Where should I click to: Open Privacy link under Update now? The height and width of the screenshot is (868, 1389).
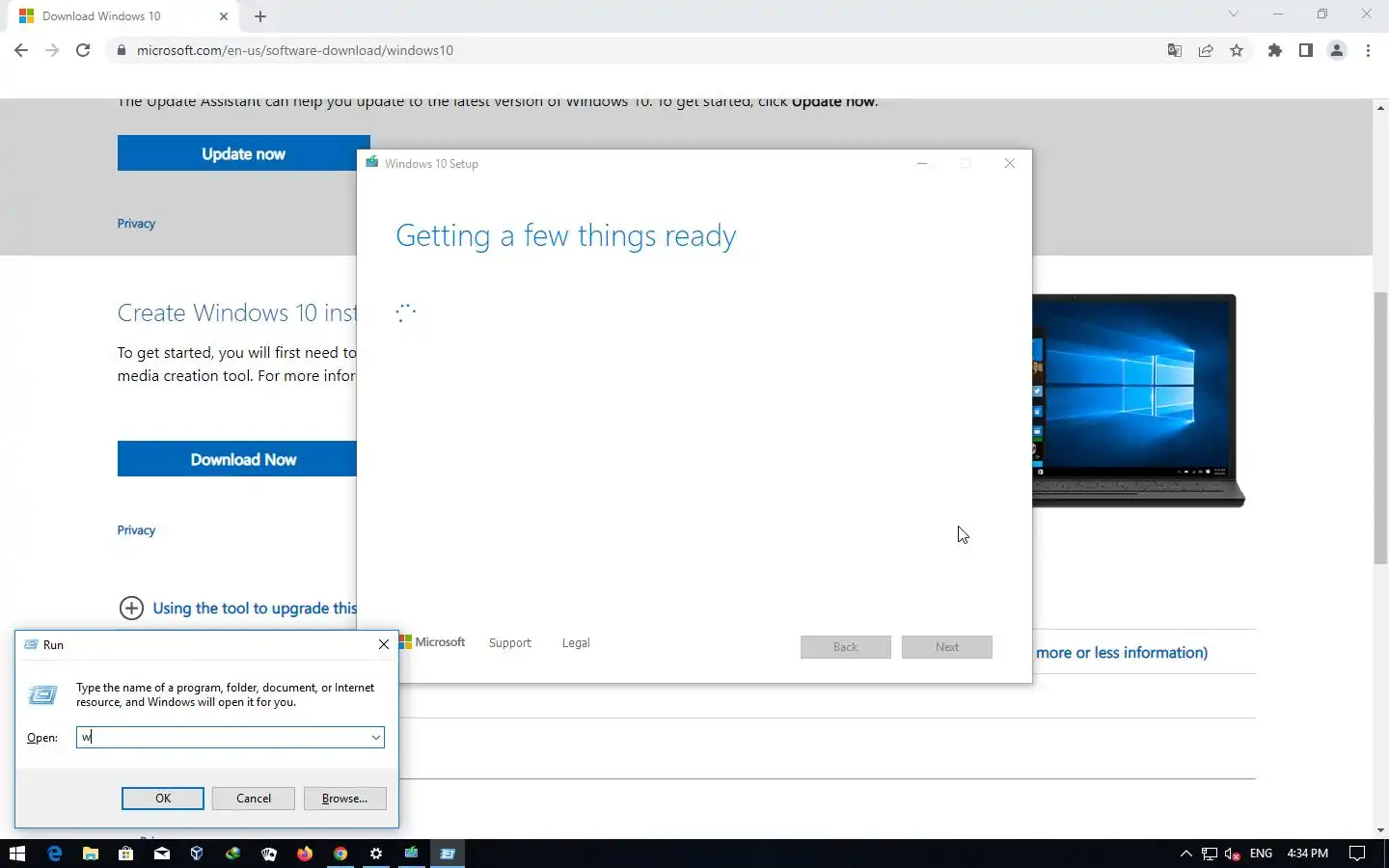[x=136, y=223]
